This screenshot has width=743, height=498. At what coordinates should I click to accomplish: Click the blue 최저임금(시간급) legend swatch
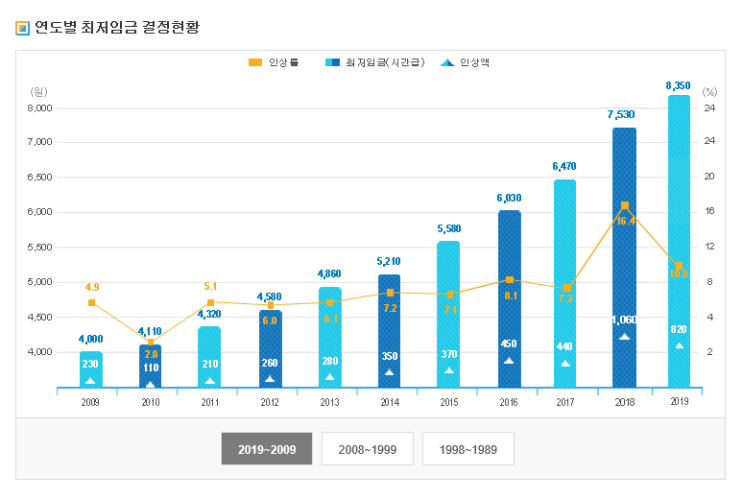tap(333, 63)
